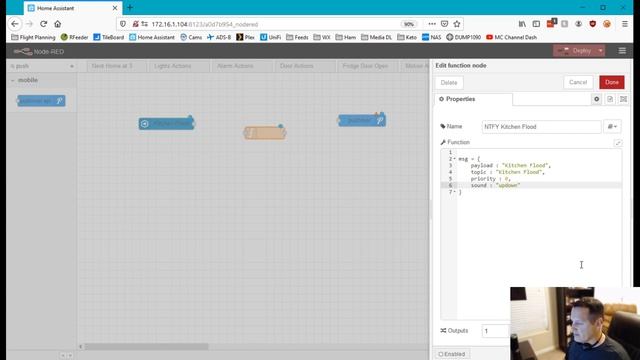Switch to the Home Assistant browser tab
Screen dimensions: 640x360
(72, 8)
